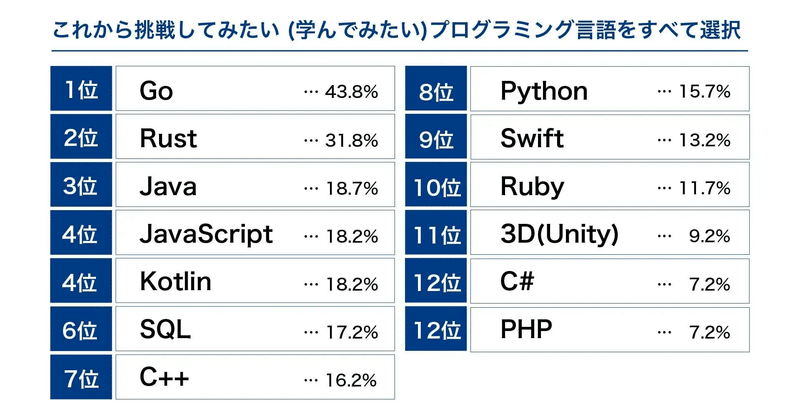Select the 1位 rank badge
The width and height of the screenshot is (800, 419).
click(x=80, y=91)
